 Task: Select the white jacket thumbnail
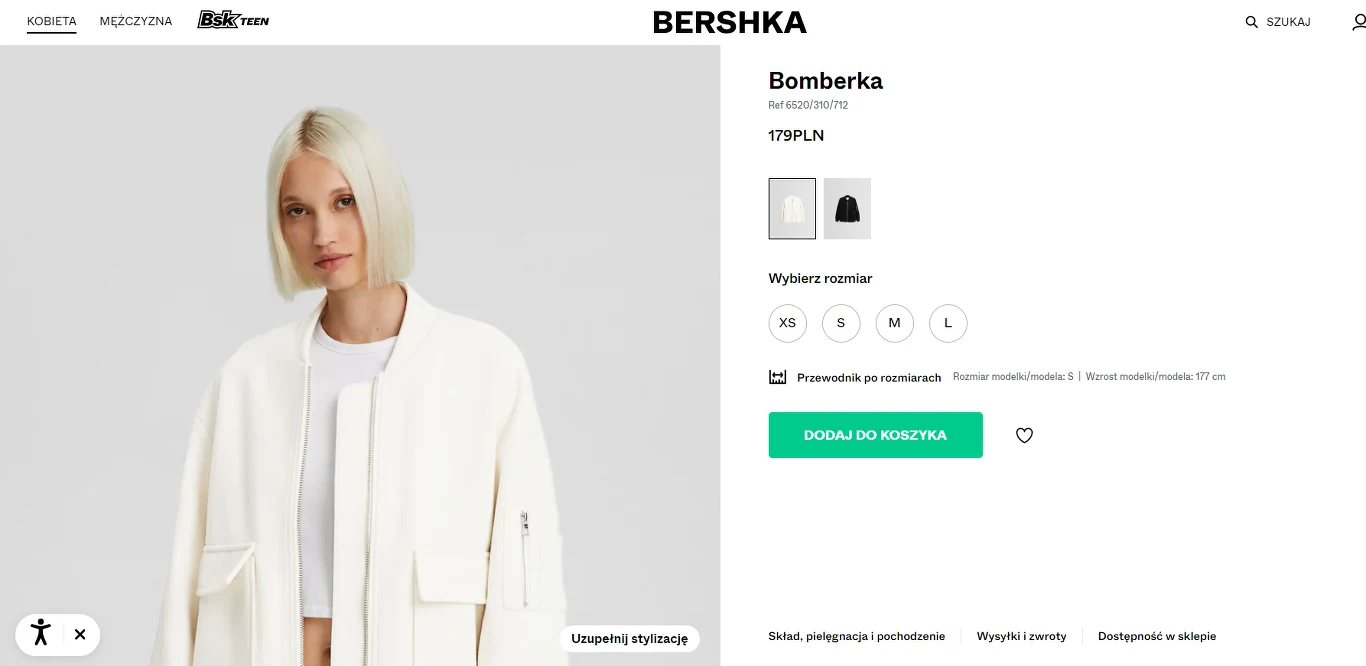[792, 208]
